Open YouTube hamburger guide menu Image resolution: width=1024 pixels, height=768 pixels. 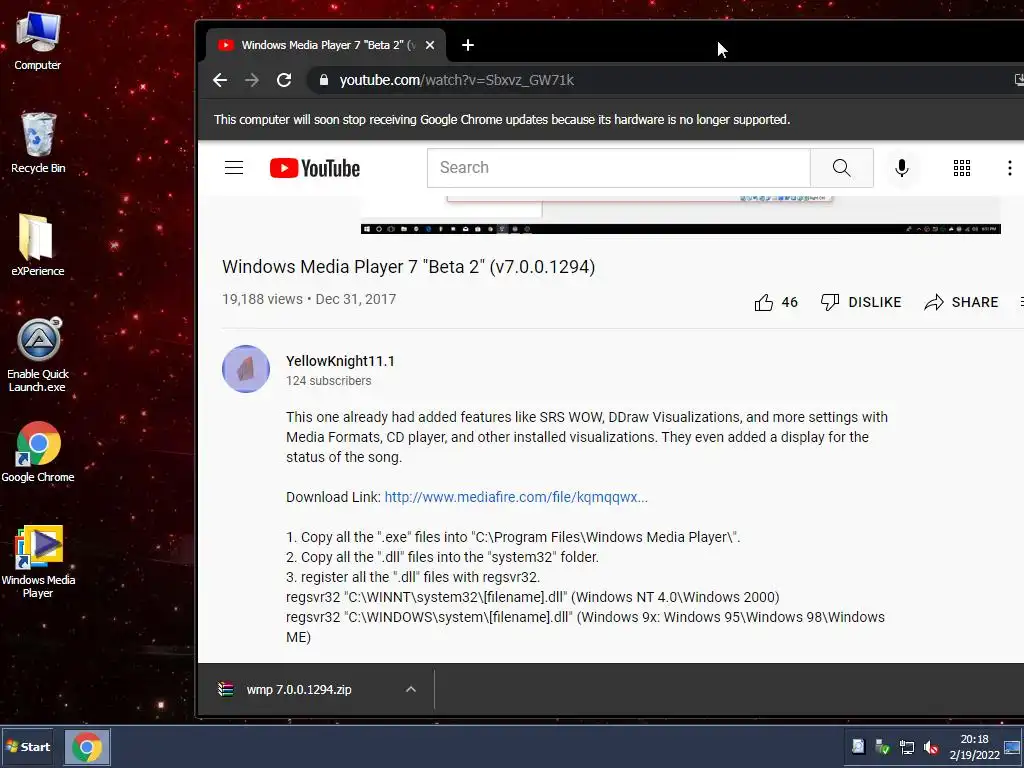click(x=234, y=168)
